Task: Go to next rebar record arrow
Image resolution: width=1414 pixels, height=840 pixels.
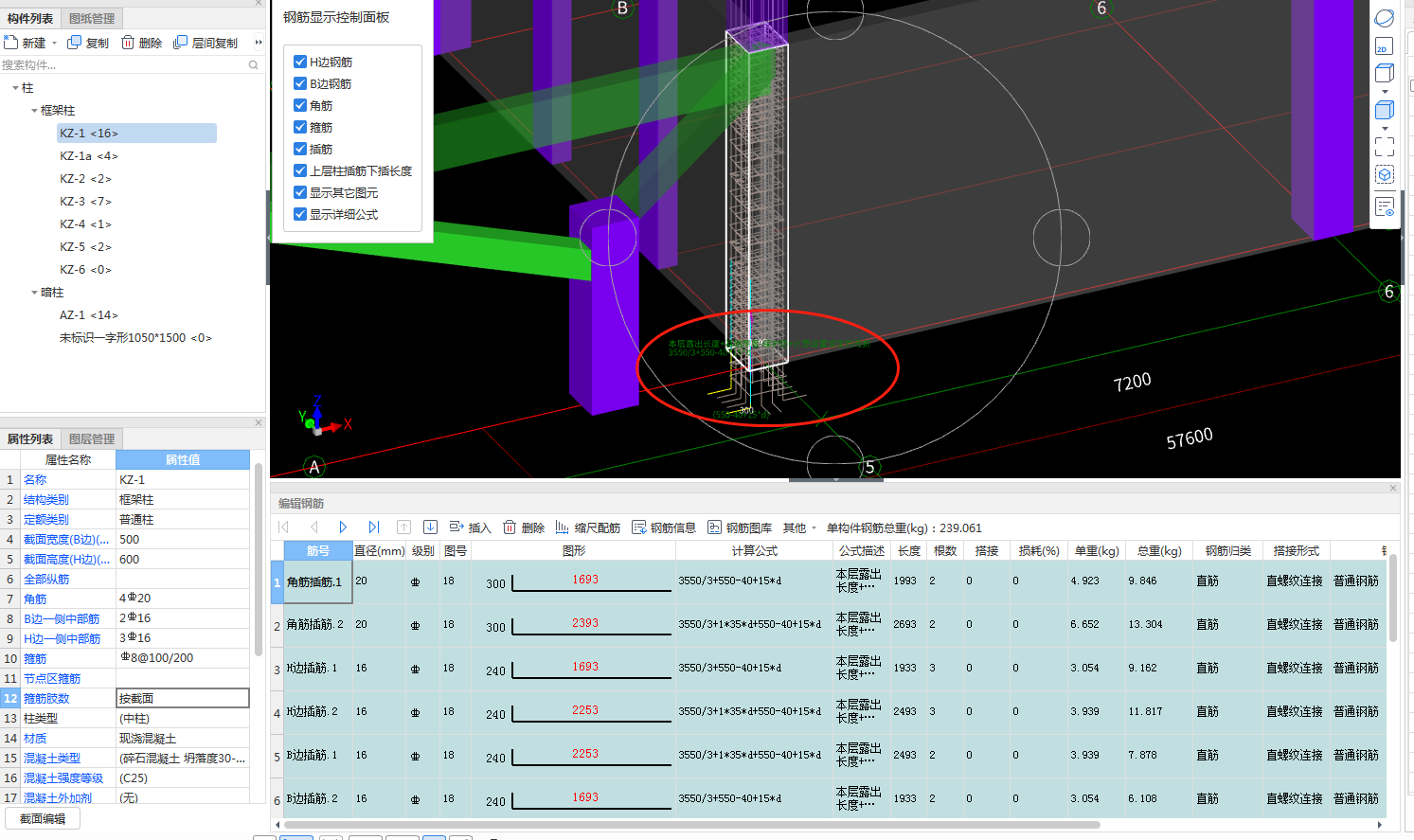Action: [343, 527]
